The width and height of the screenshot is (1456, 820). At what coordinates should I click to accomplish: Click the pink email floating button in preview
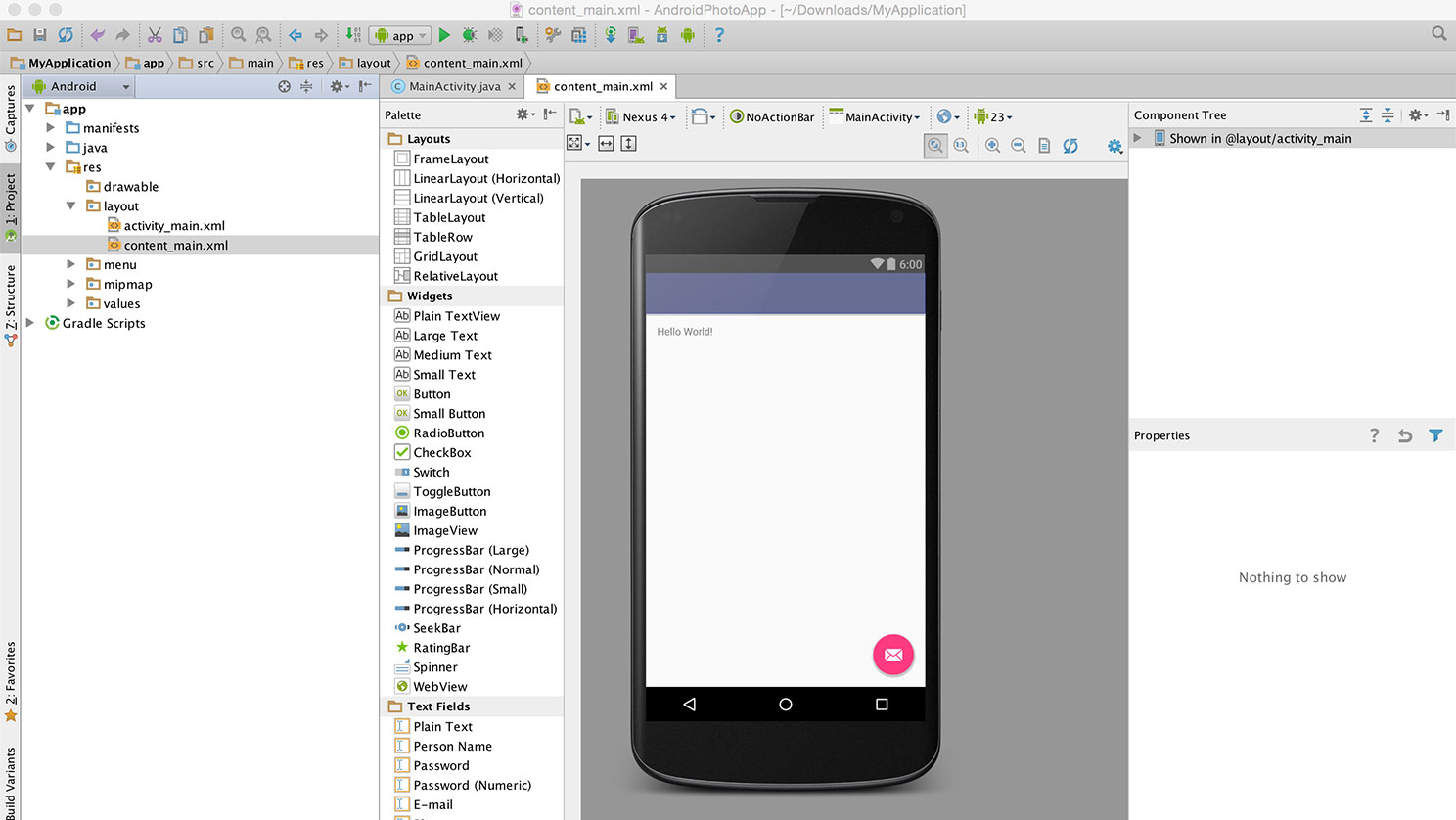point(893,655)
